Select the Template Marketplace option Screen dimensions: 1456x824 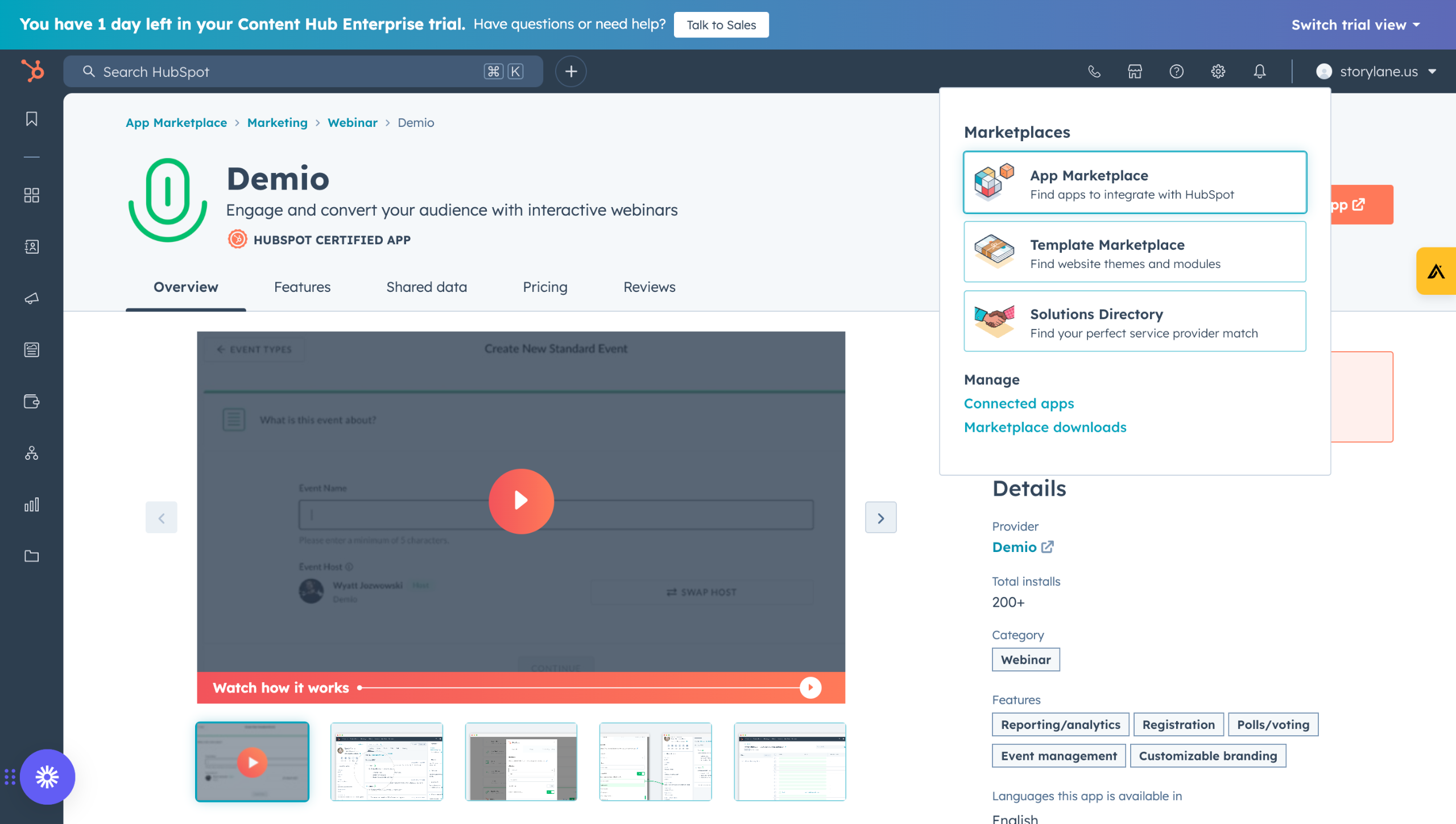(x=1135, y=252)
